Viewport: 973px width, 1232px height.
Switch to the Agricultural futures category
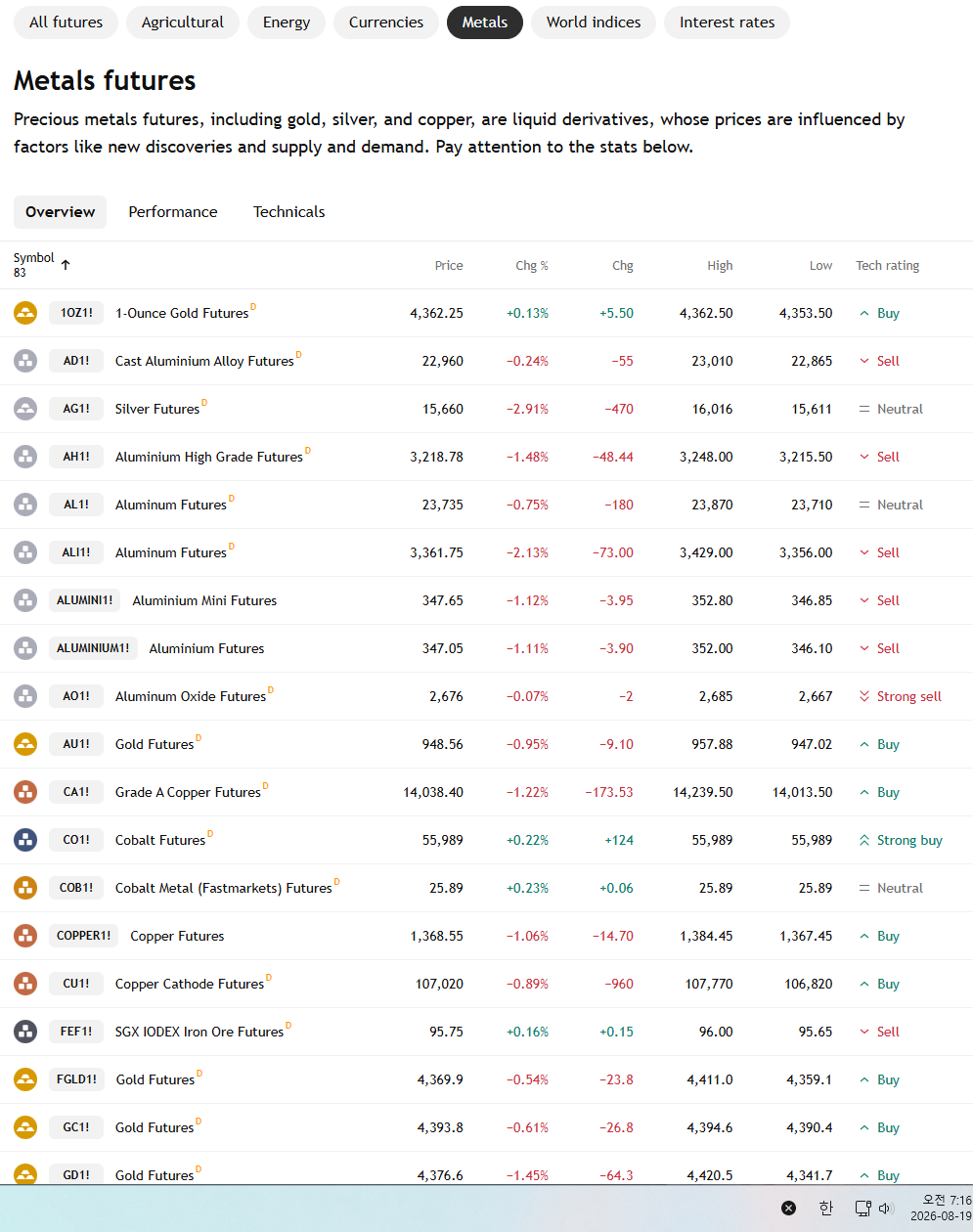point(183,22)
